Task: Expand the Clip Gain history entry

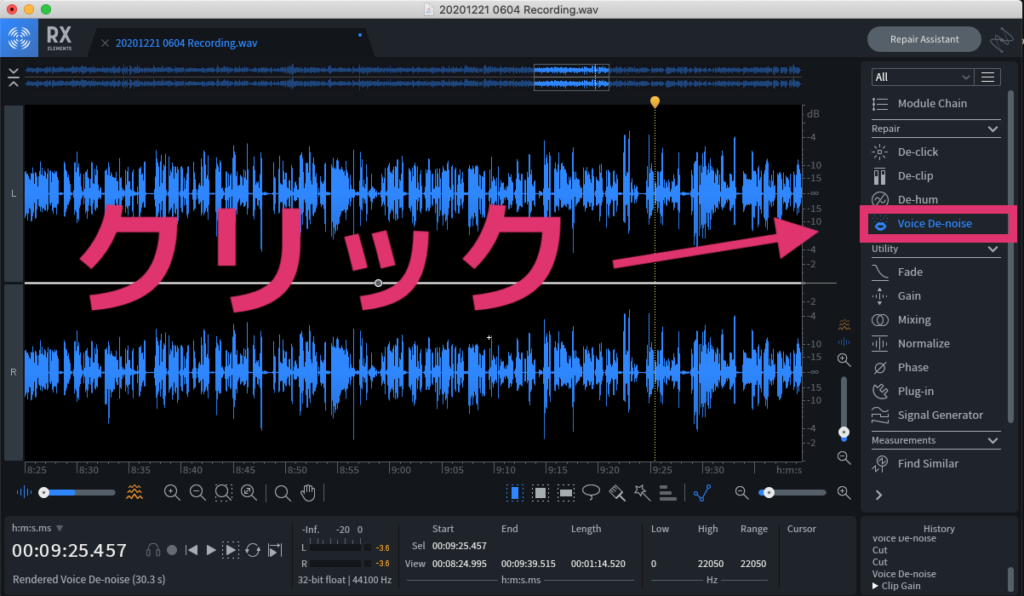Action: pos(875,586)
